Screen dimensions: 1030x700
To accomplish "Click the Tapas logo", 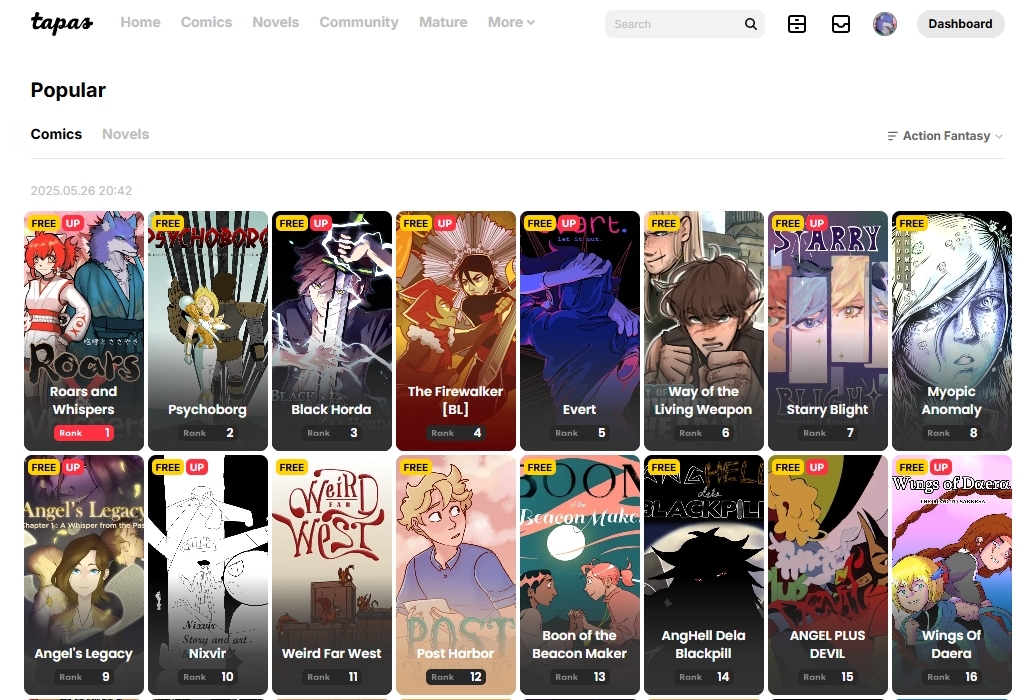I will click(x=62, y=23).
